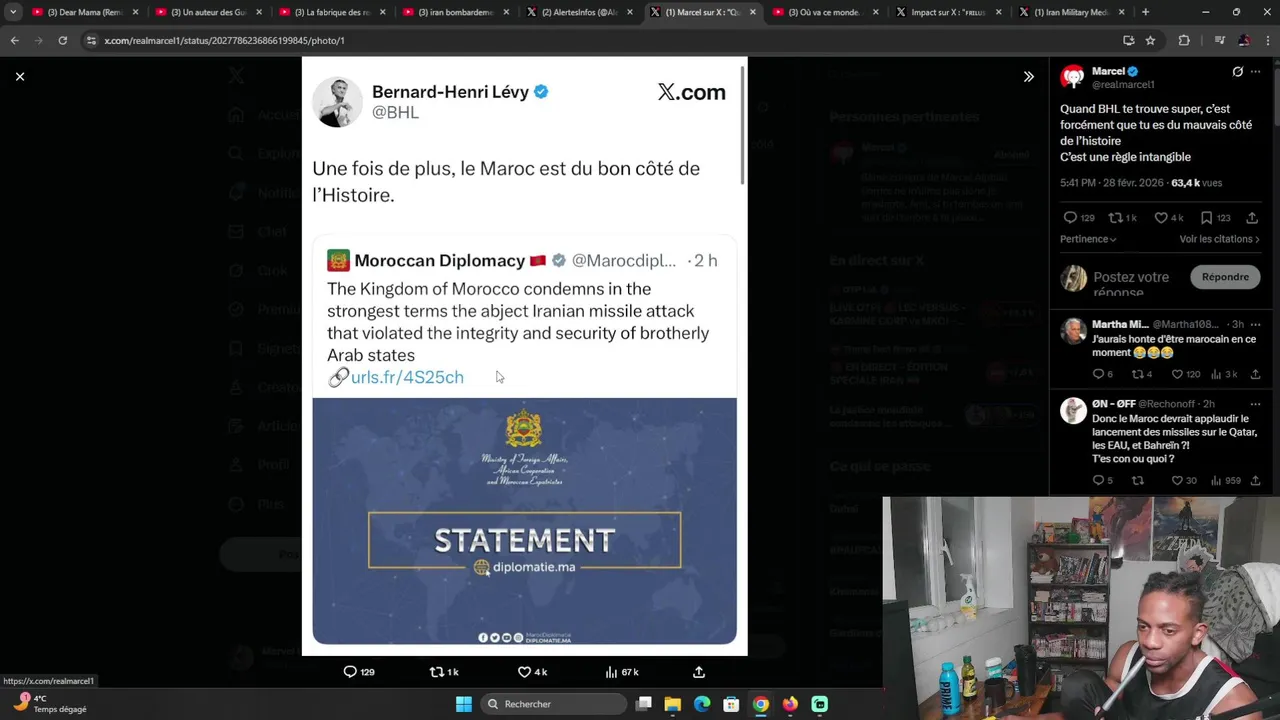Open File Explorer from taskbar
Screen dimensions: 1280x720
(x=673, y=704)
